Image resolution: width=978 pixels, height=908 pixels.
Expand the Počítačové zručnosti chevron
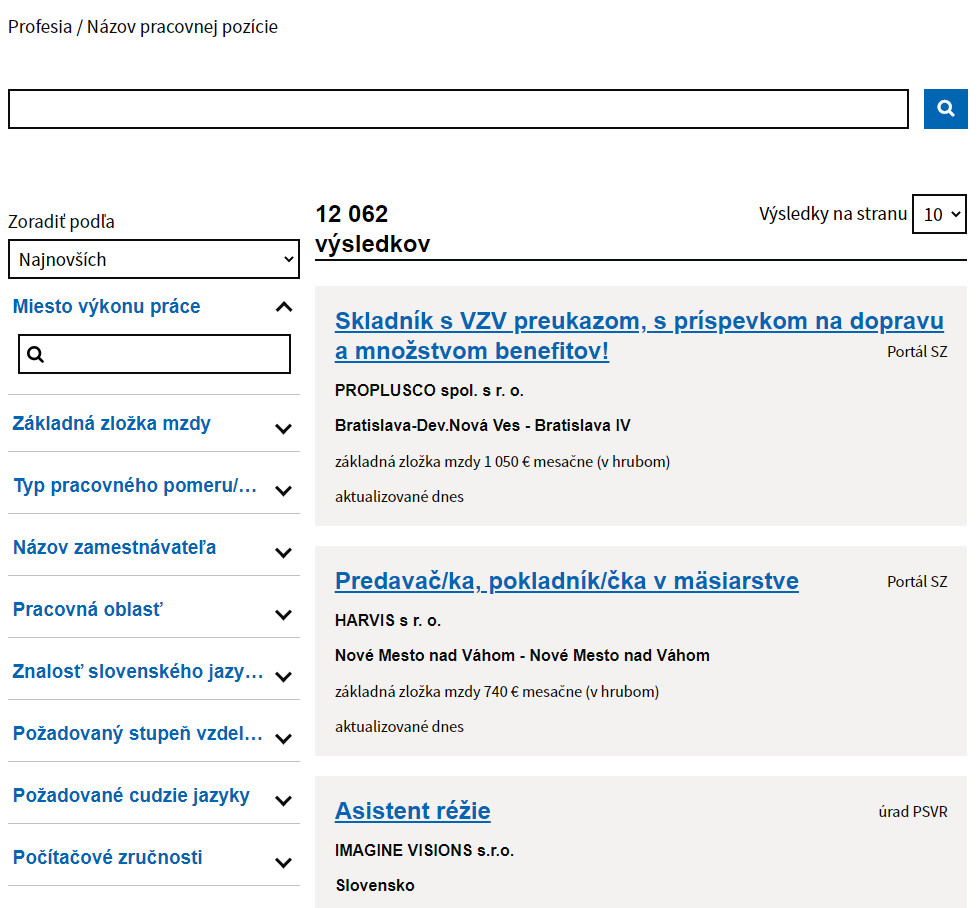[x=284, y=862]
